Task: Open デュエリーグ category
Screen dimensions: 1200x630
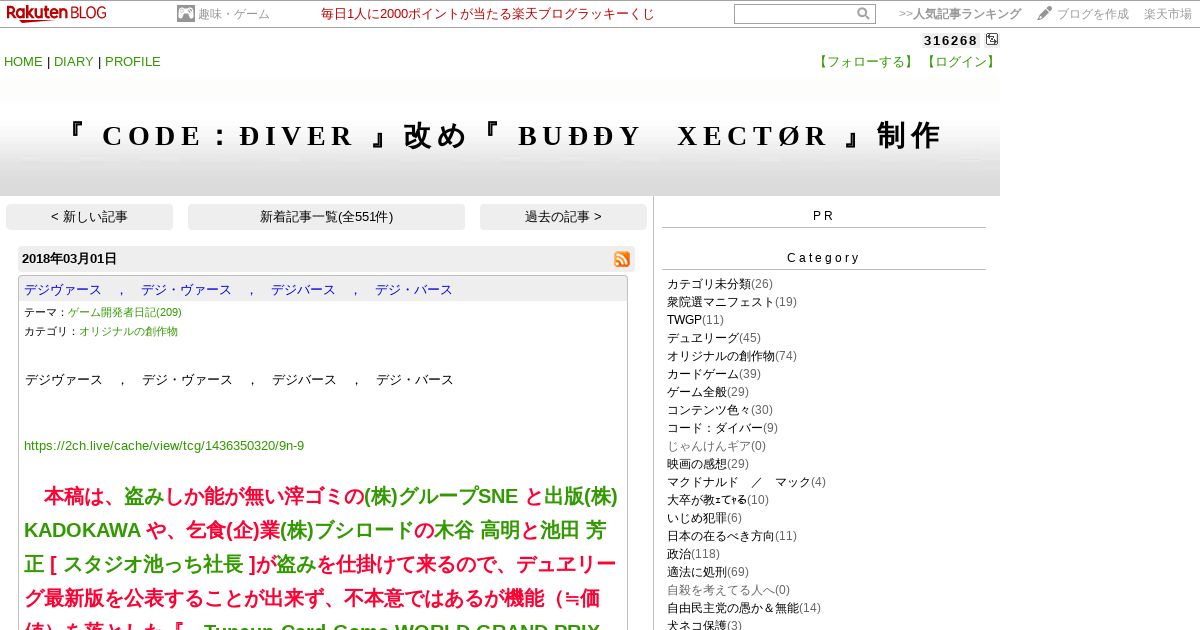Action: tap(703, 338)
